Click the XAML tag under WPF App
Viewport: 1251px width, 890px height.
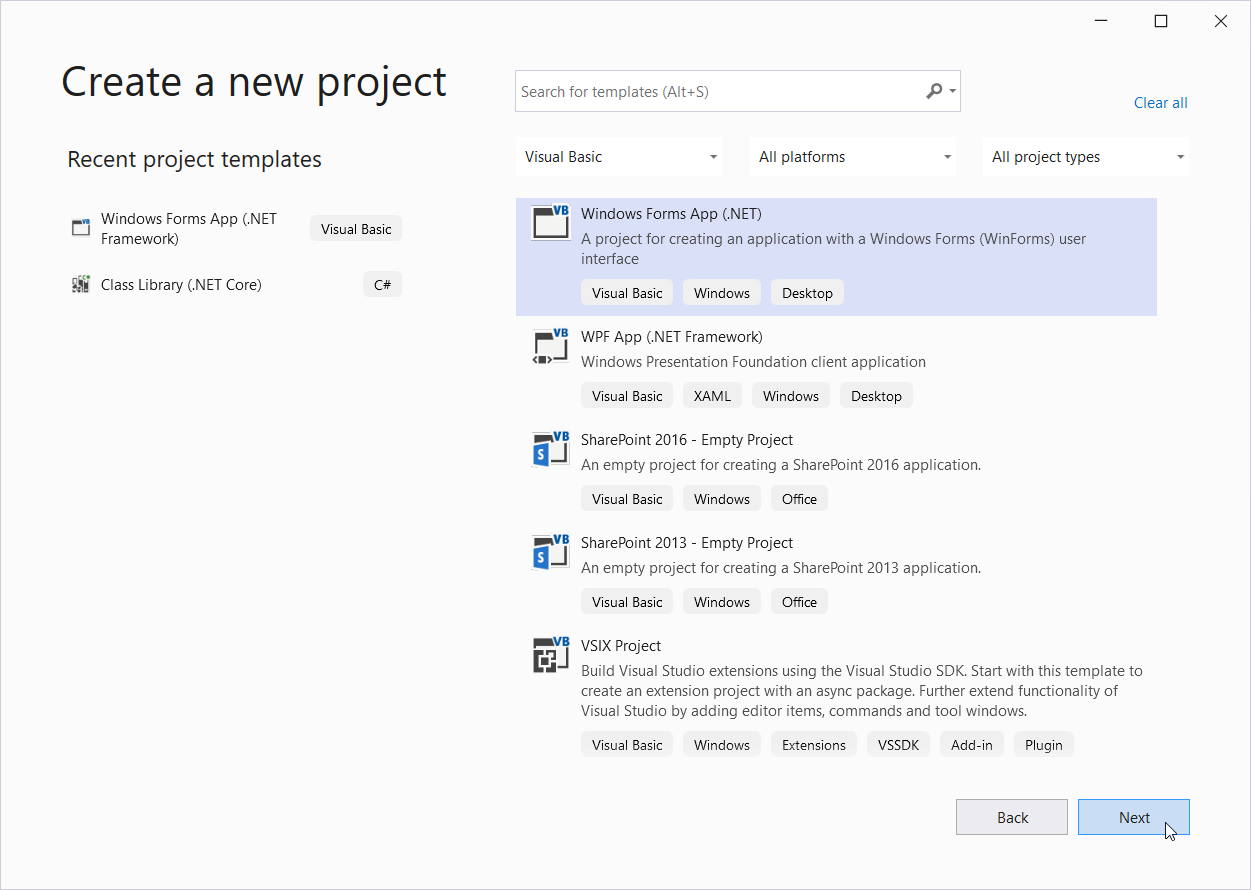[712, 396]
